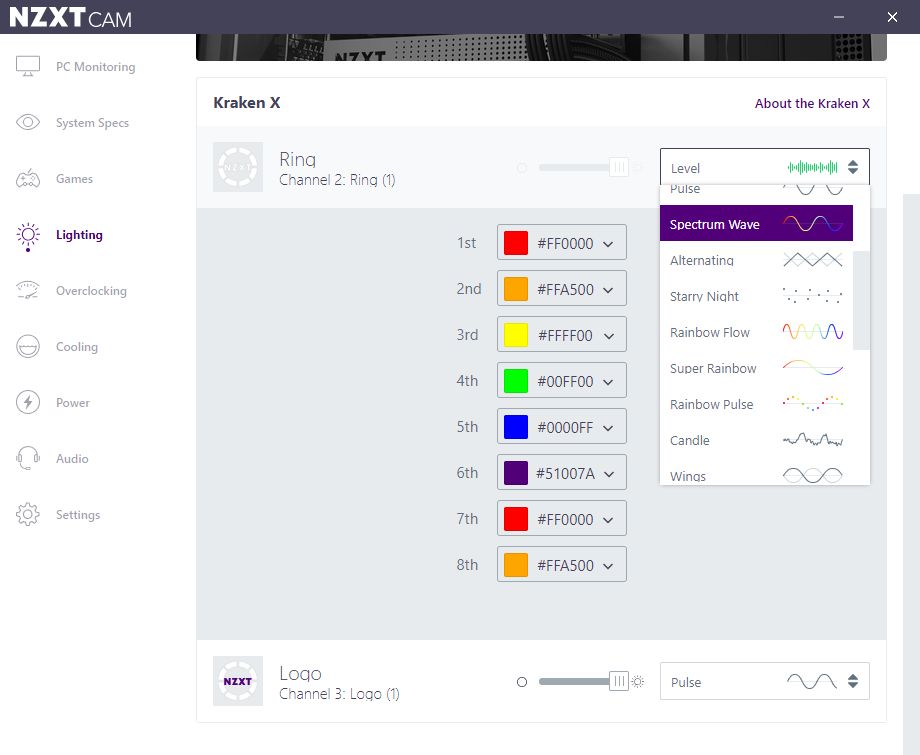Select Spectrum Wave effect
The image size is (920, 755).
click(756, 223)
